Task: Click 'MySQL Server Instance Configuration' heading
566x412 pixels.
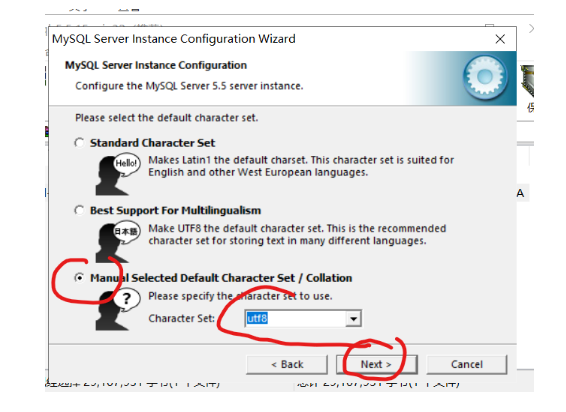Action: (156, 65)
